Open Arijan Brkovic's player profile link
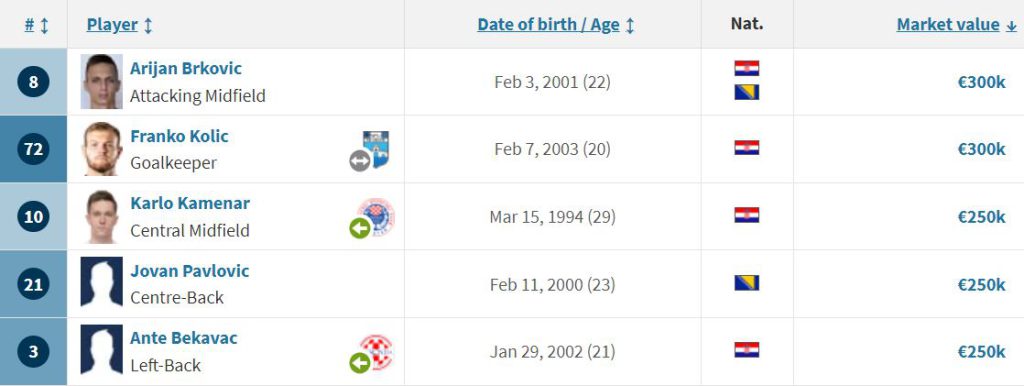 pos(185,69)
